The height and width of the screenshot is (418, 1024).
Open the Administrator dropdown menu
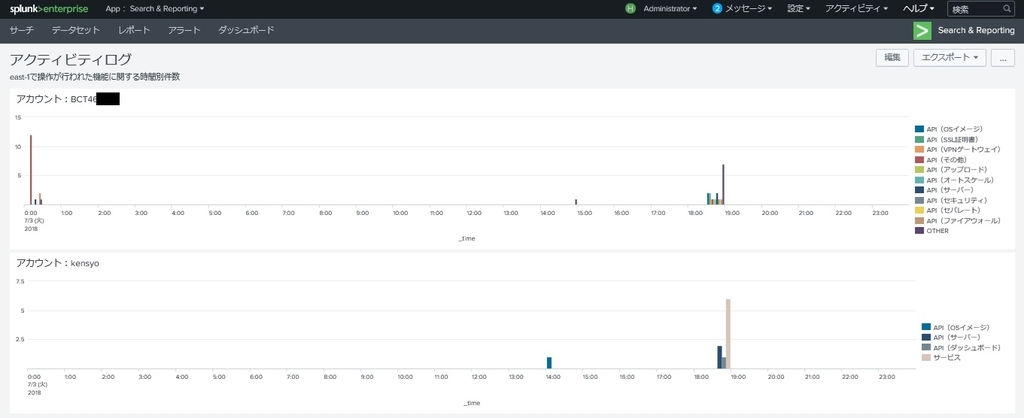(x=670, y=9)
